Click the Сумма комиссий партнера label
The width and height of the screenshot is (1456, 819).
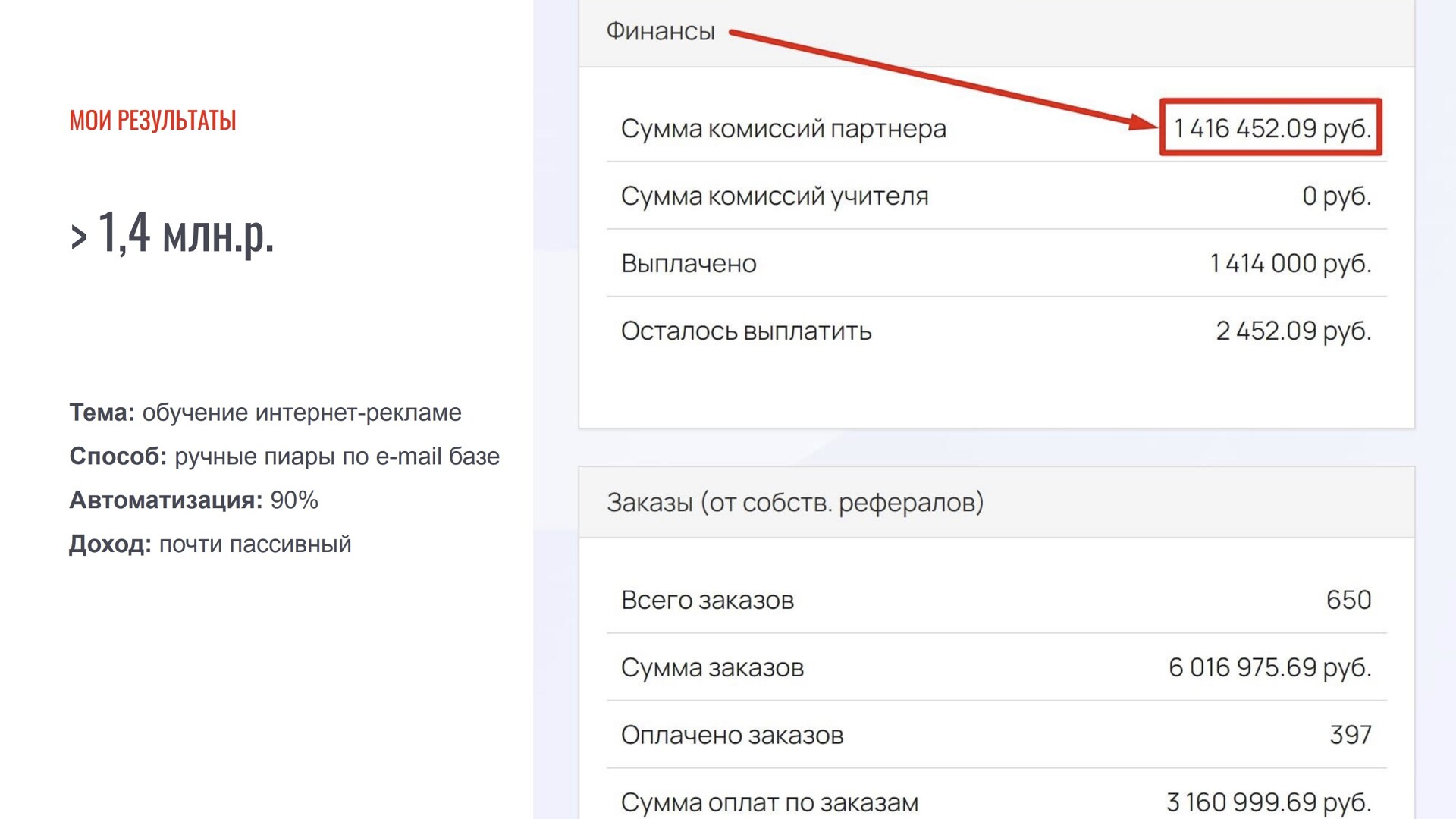(x=783, y=129)
